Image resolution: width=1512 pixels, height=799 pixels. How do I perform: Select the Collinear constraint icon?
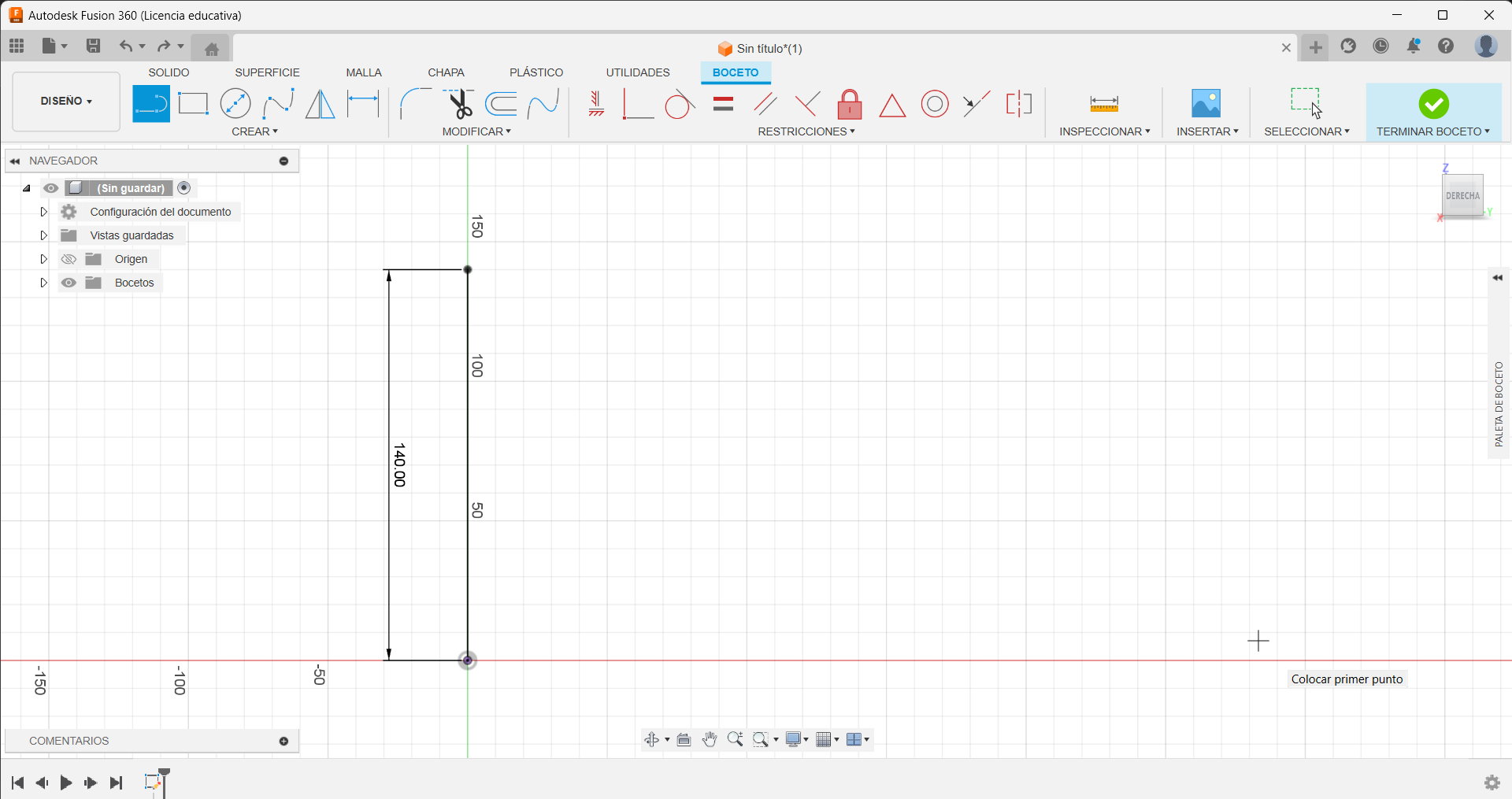[x=976, y=104]
